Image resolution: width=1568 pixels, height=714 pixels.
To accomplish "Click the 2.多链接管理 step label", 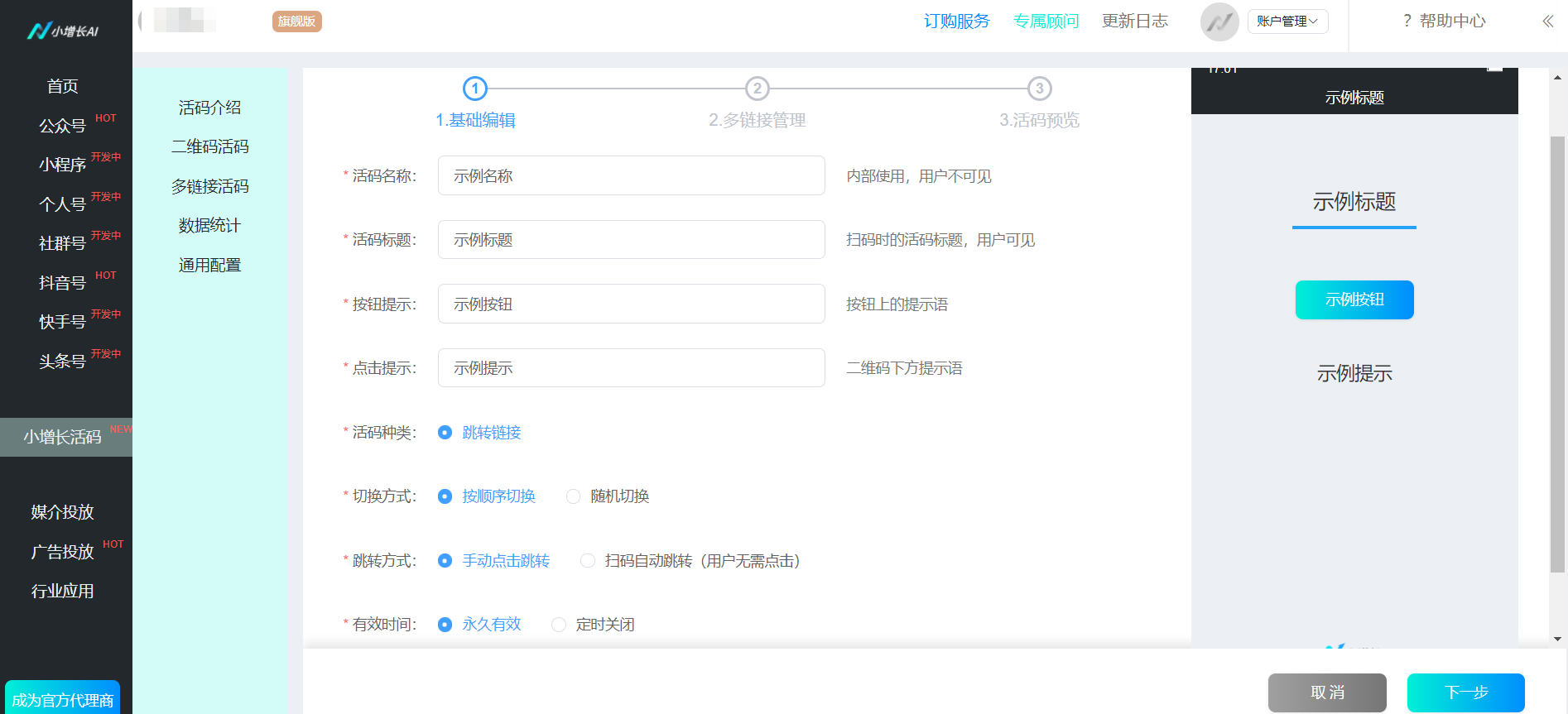I will tap(758, 120).
